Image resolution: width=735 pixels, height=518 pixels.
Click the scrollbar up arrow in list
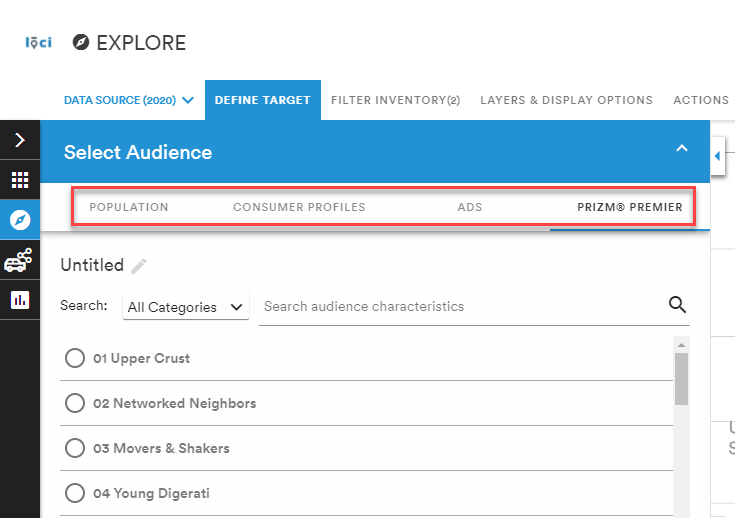[x=682, y=345]
